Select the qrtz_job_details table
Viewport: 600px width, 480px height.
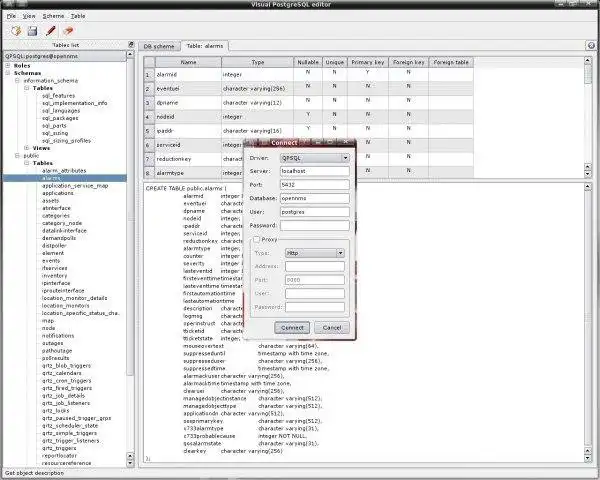64,395
